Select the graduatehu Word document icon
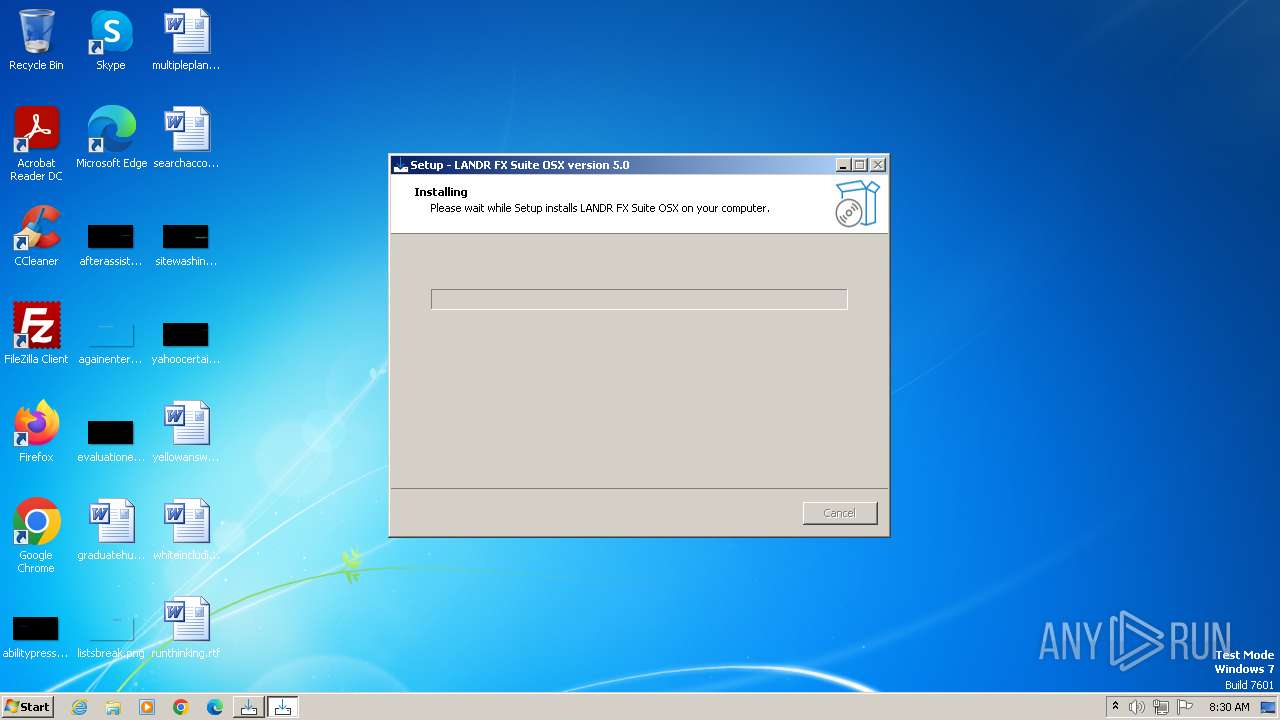1280x720 pixels. 111,531
